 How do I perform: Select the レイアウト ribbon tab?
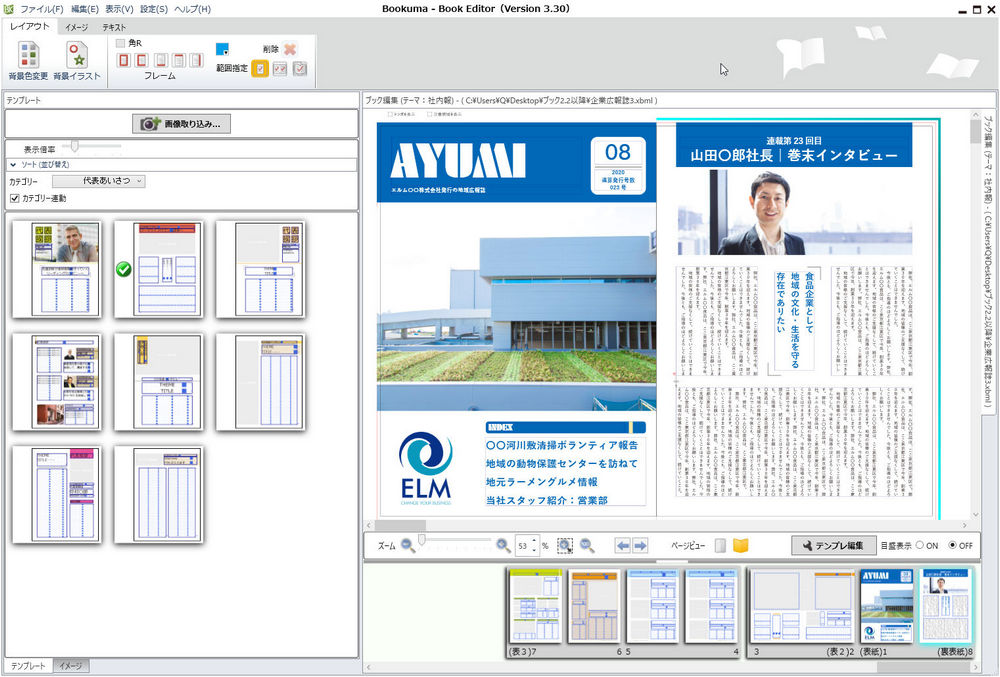point(29,26)
